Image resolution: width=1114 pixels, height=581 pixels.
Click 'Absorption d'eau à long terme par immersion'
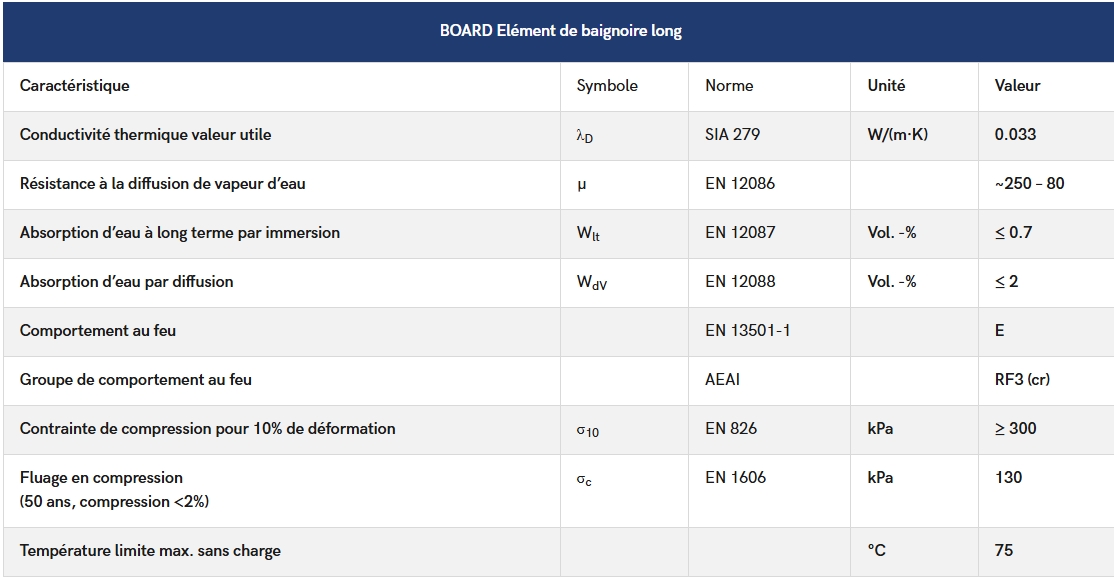[180, 232]
